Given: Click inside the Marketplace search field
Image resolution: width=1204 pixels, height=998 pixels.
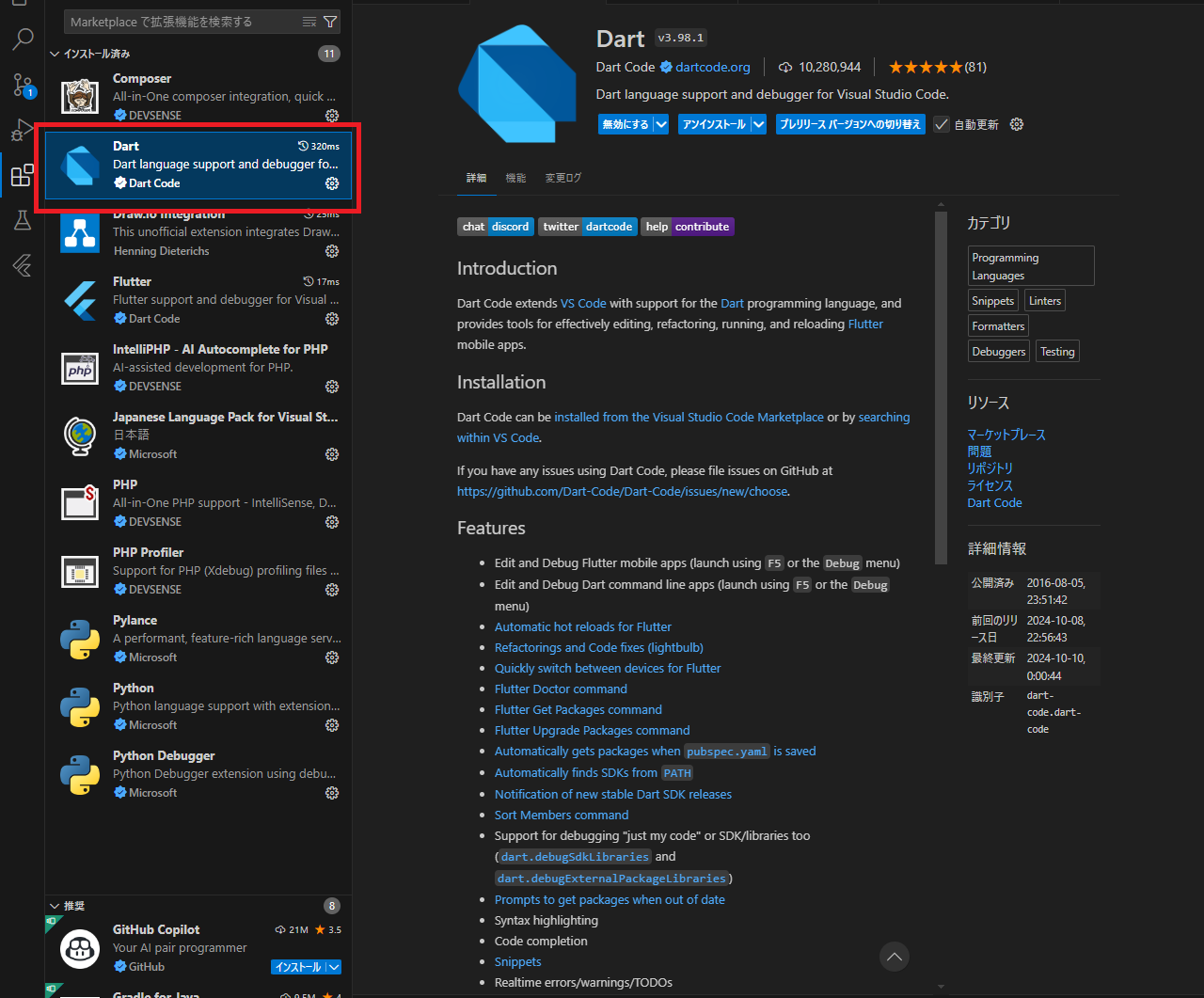Looking at the screenshot, I should (169, 21).
